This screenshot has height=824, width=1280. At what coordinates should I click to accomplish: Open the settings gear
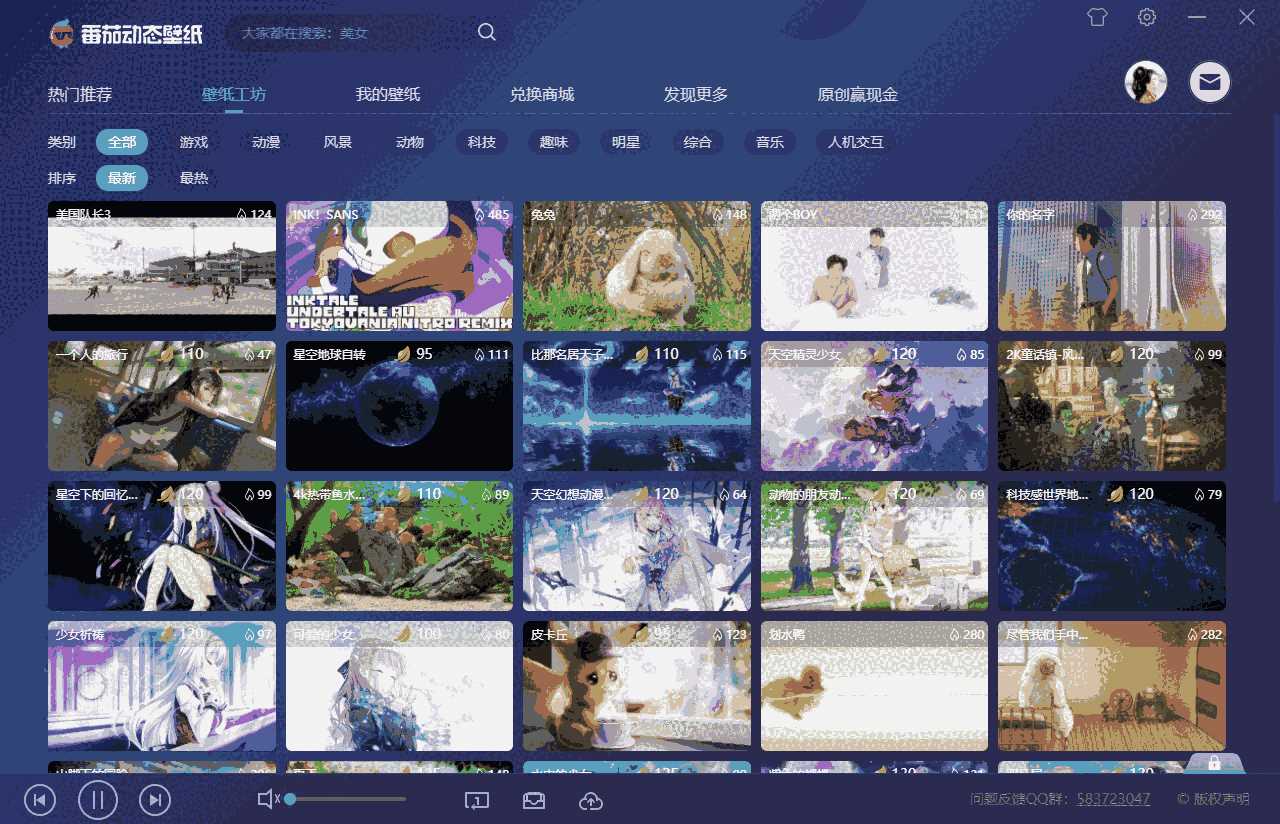click(1146, 17)
